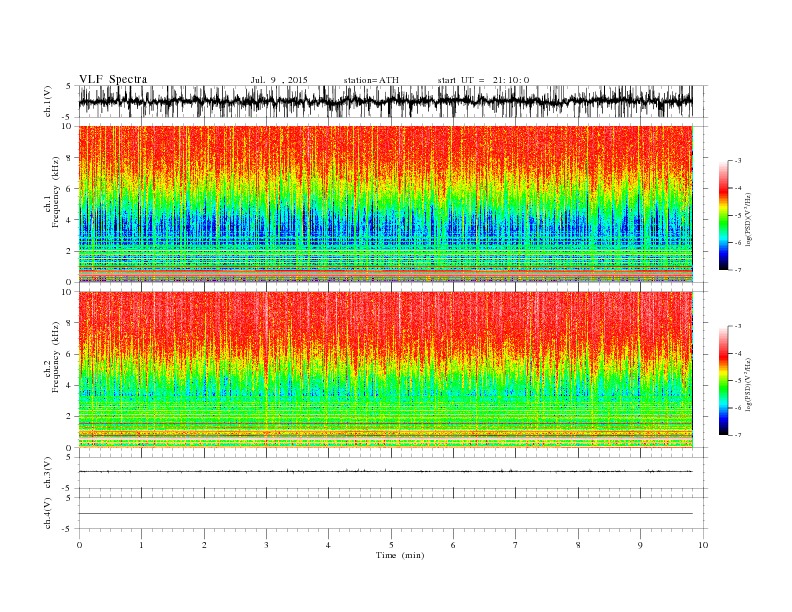
Task: Click the ch.2 spectrogram panel
Action: tap(386, 370)
